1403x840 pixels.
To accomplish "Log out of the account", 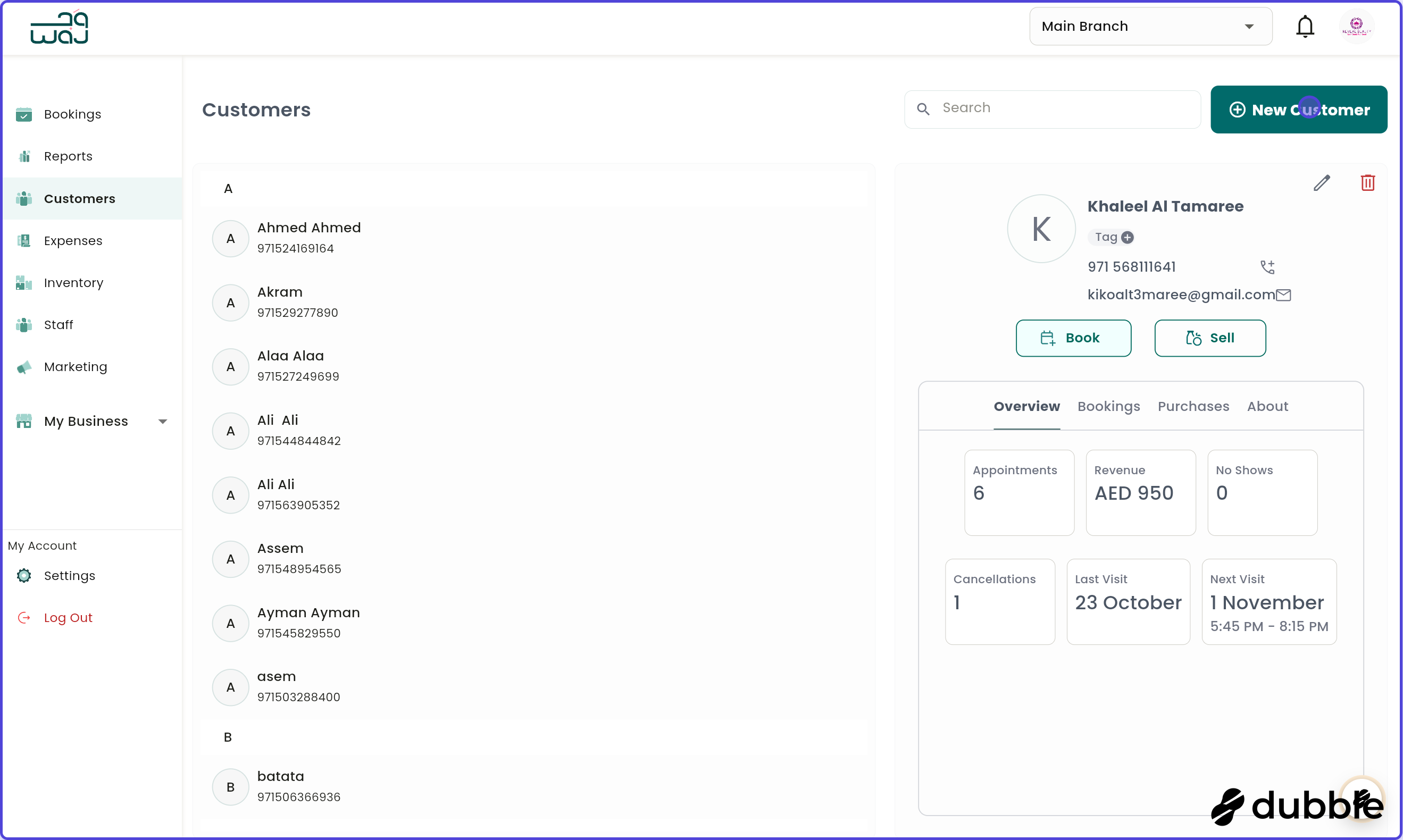I will [68, 618].
